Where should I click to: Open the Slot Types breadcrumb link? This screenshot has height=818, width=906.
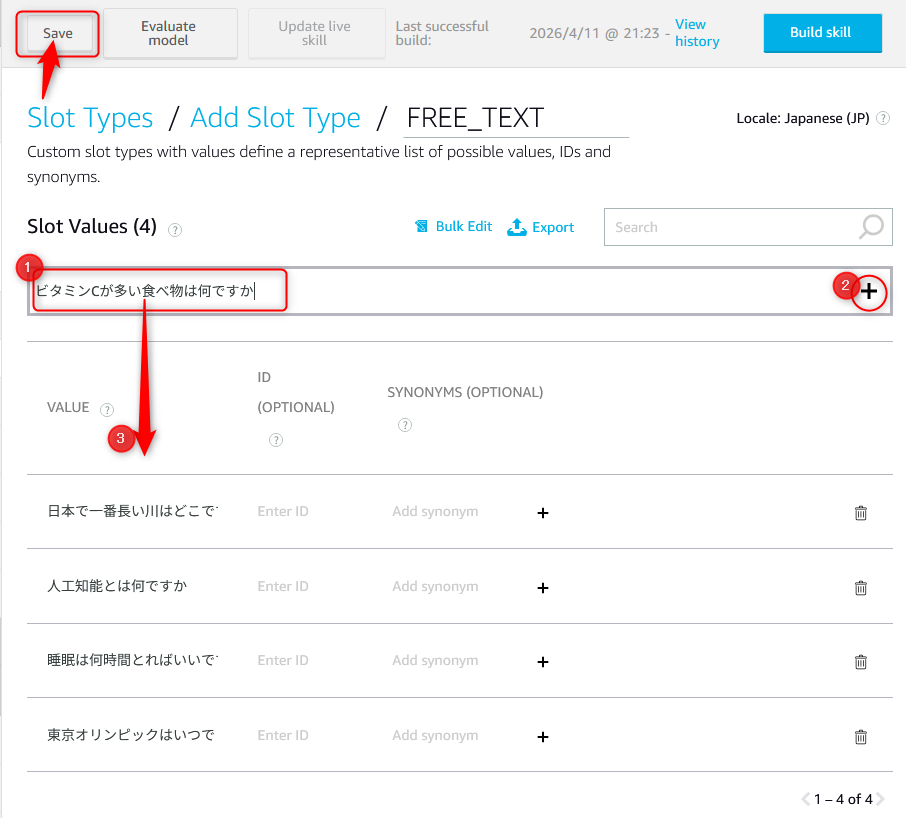pyautogui.click(x=90, y=118)
